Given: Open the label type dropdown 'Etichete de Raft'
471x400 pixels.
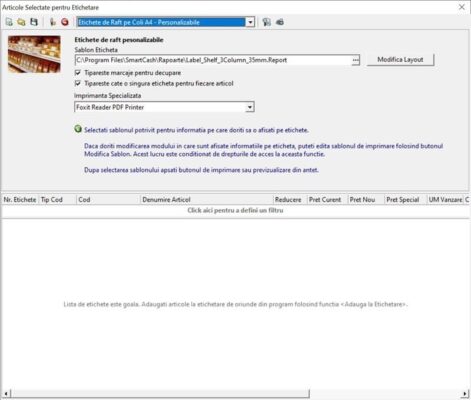Looking at the screenshot, I should pyautogui.click(x=250, y=22).
